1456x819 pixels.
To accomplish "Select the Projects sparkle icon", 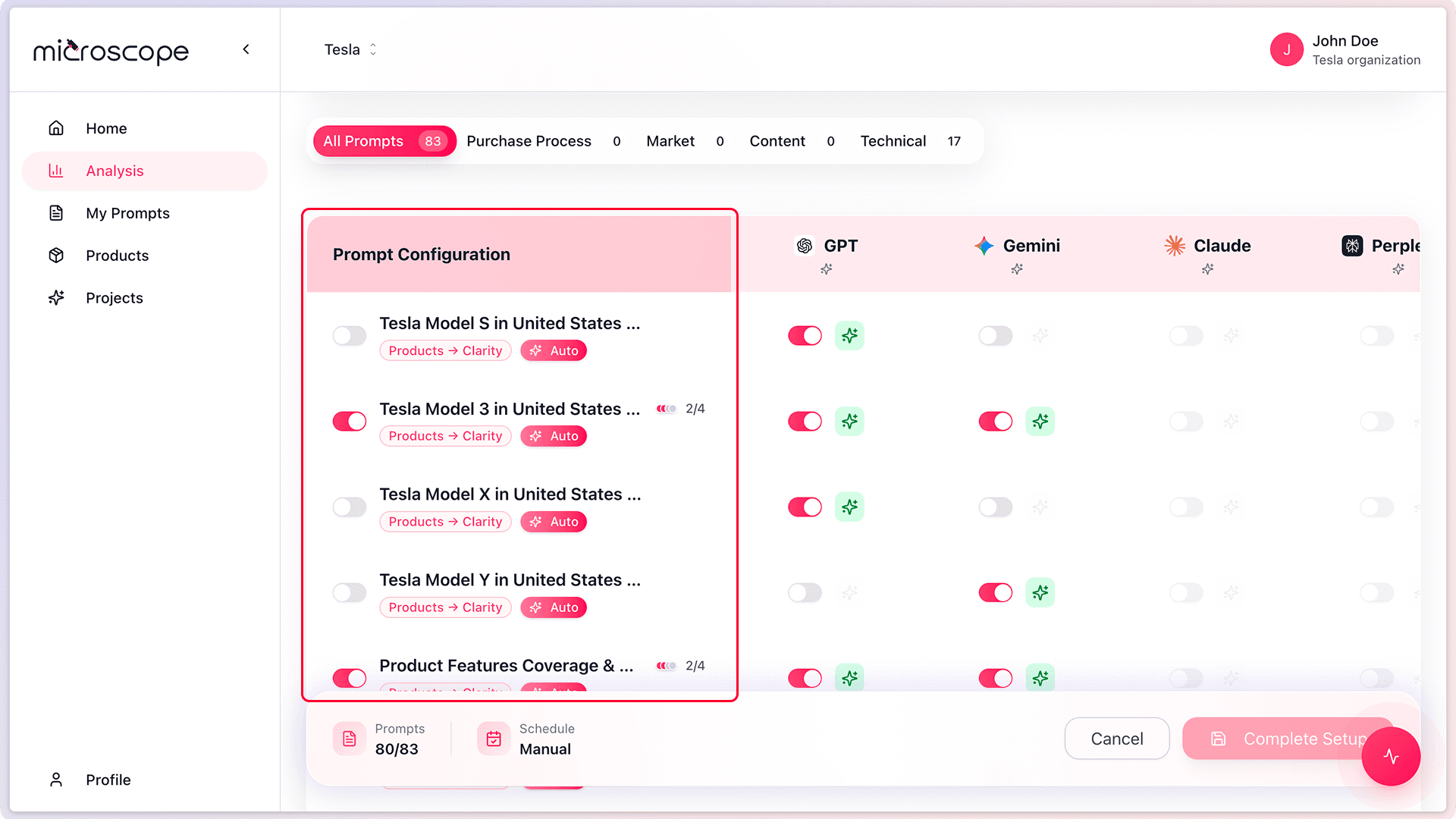I will pos(56,297).
